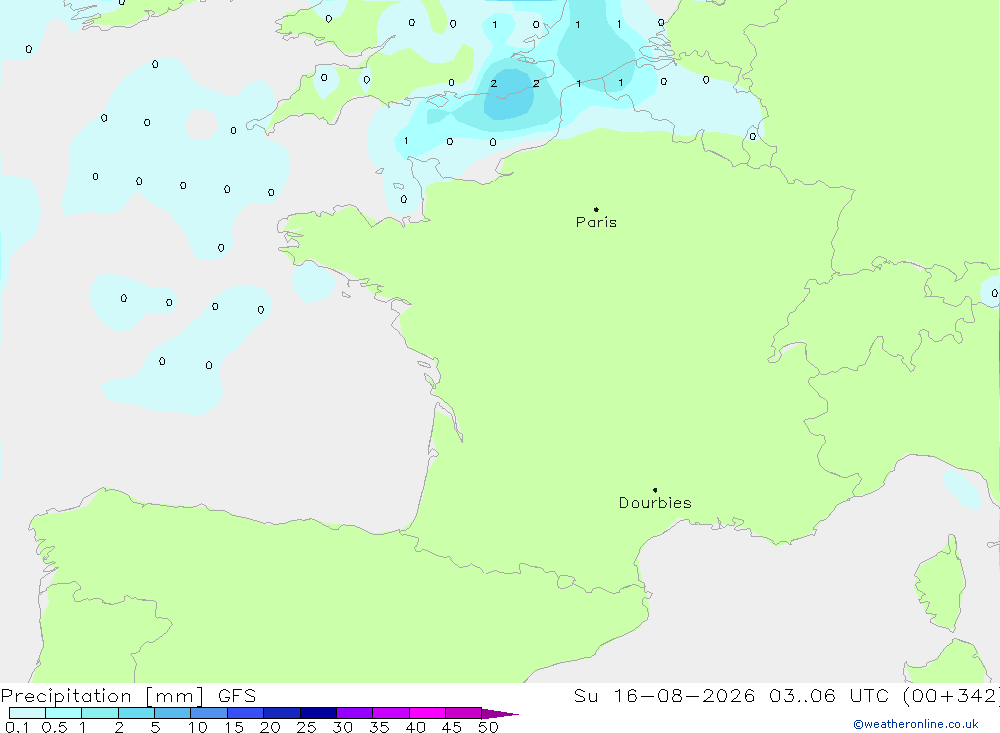Open the weatheronline.co.uk copyright link
This screenshot has width=1000, height=733.
pos(916,724)
